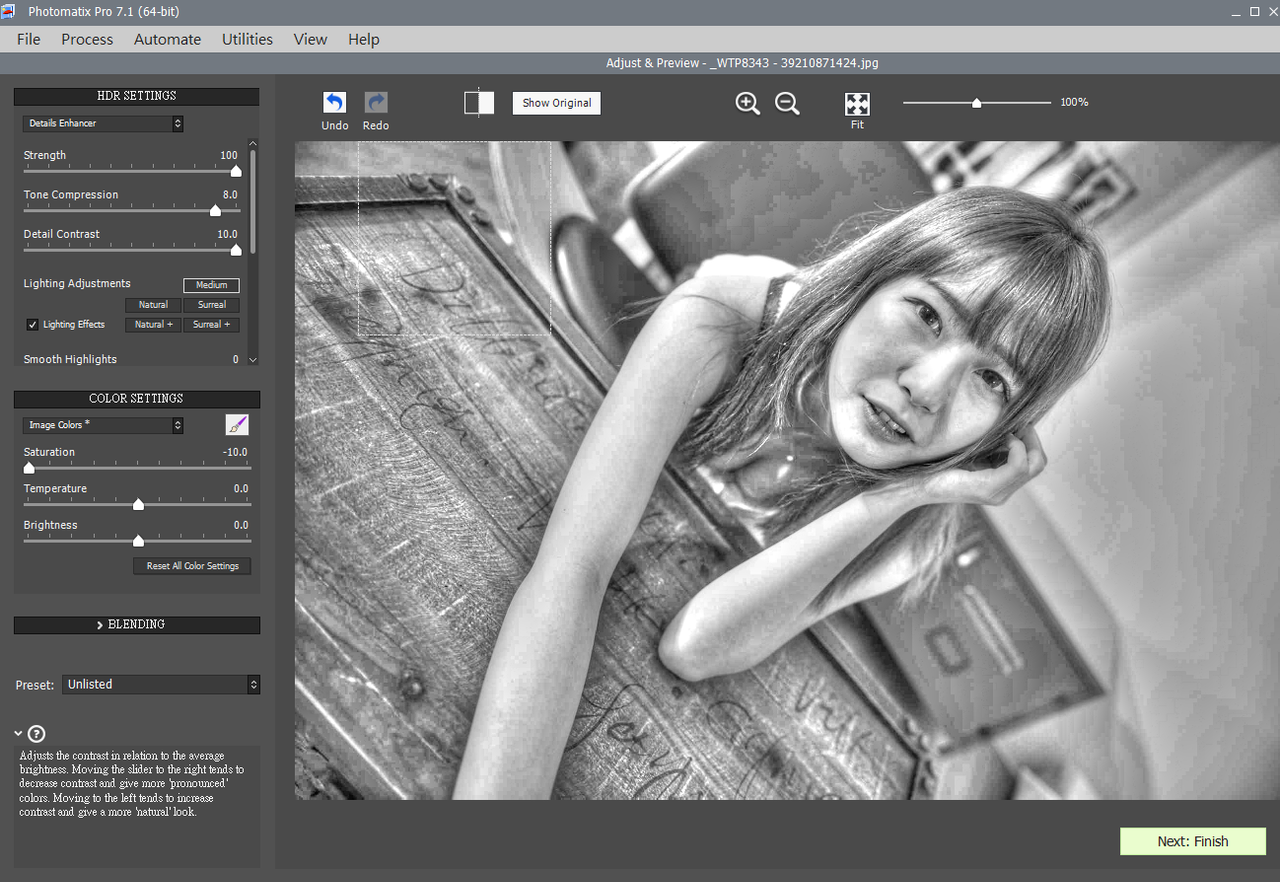
Task: Open the Image Colors dropdown
Action: [103, 425]
